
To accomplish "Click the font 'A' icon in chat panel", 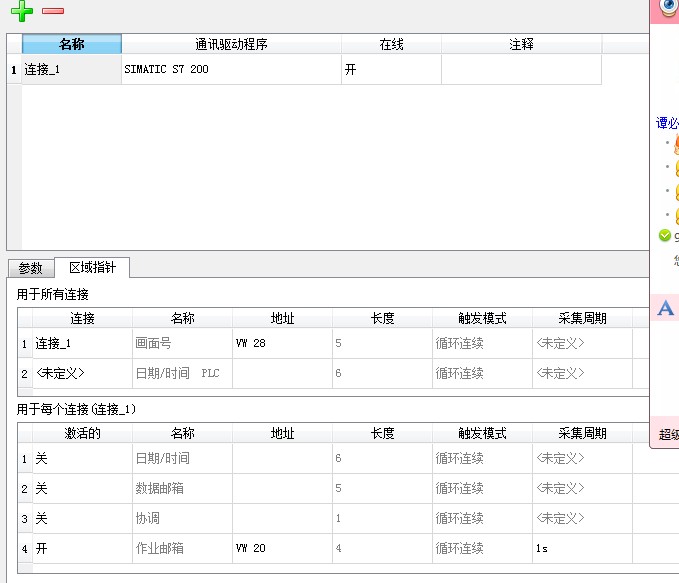I will pyautogui.click(x=665, y=309).
